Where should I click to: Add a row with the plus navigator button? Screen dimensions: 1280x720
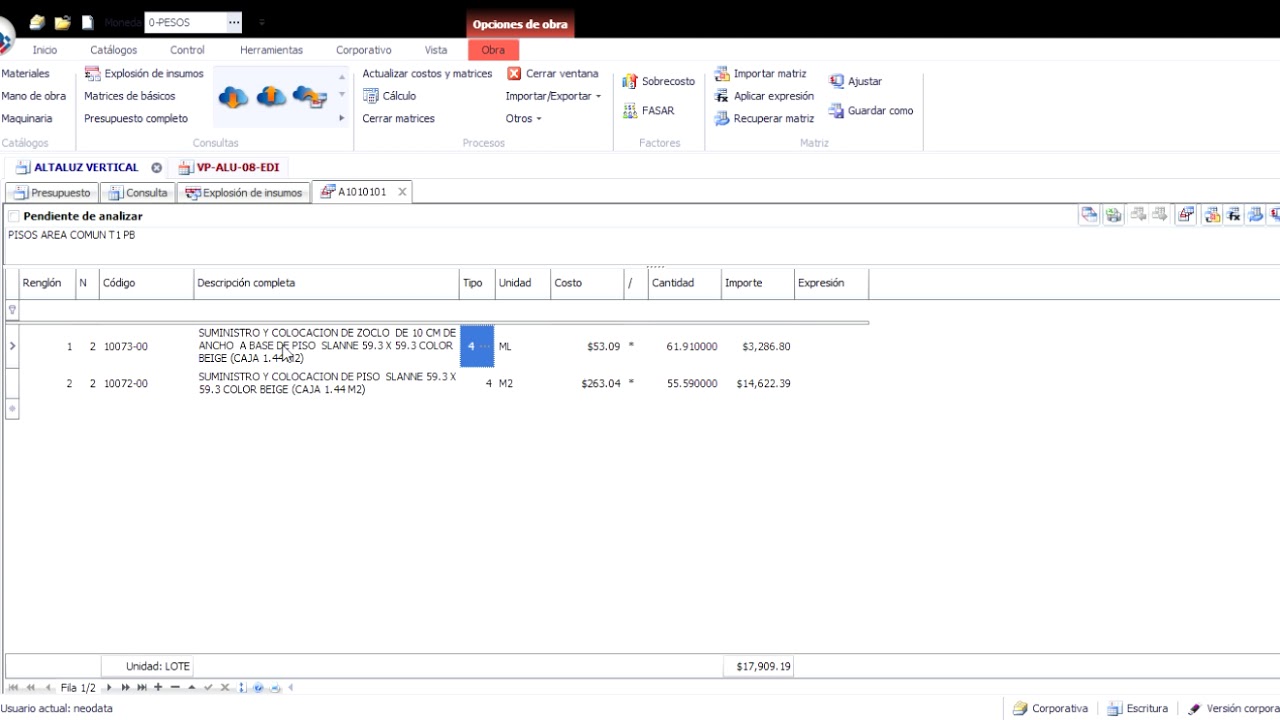(158, 688)
